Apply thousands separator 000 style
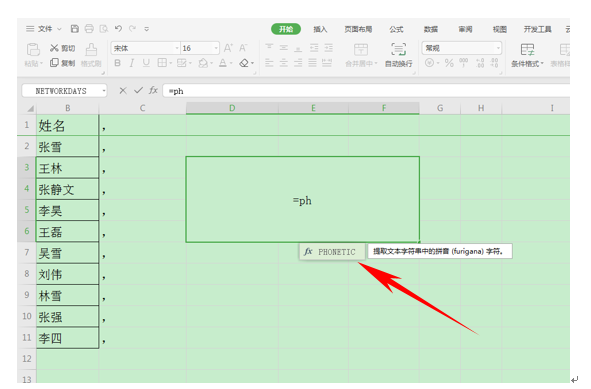Viewport: 591px width, 389px height. pos(464,63)
